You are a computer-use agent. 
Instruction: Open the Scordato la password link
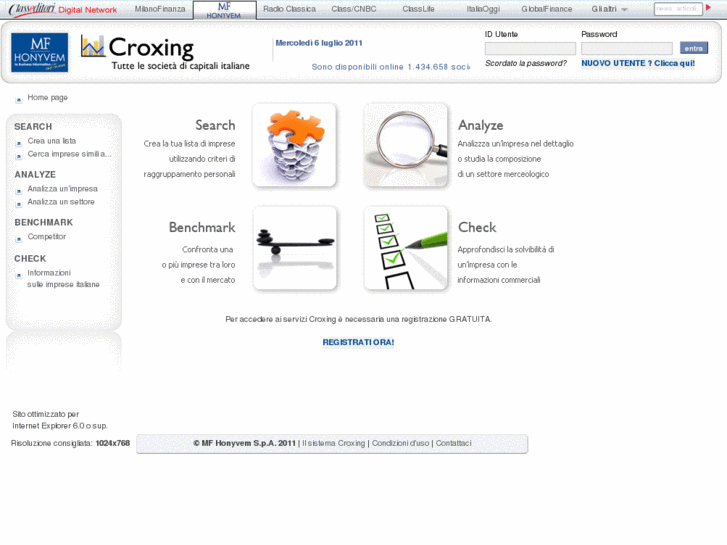pos(526,63)
